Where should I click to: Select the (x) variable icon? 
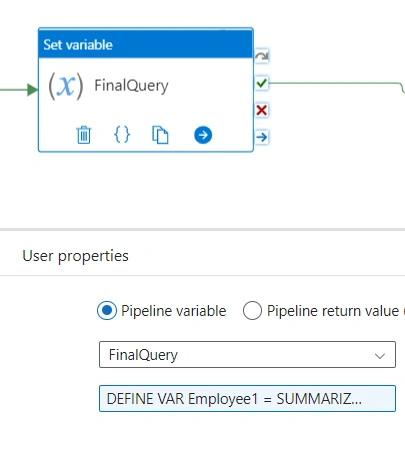[x=66, y=86]
